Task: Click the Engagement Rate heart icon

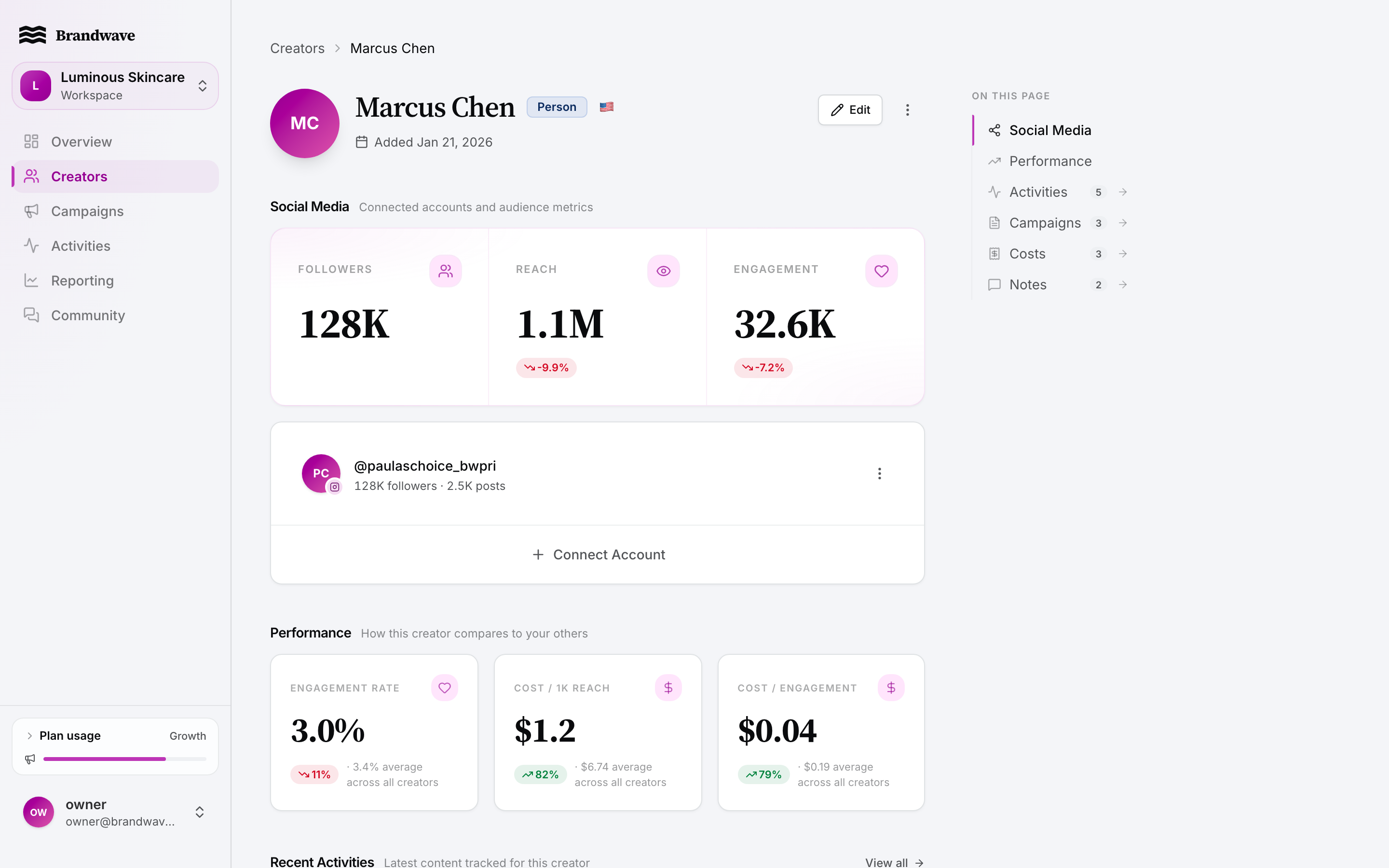Action: (x=445, y=688)
